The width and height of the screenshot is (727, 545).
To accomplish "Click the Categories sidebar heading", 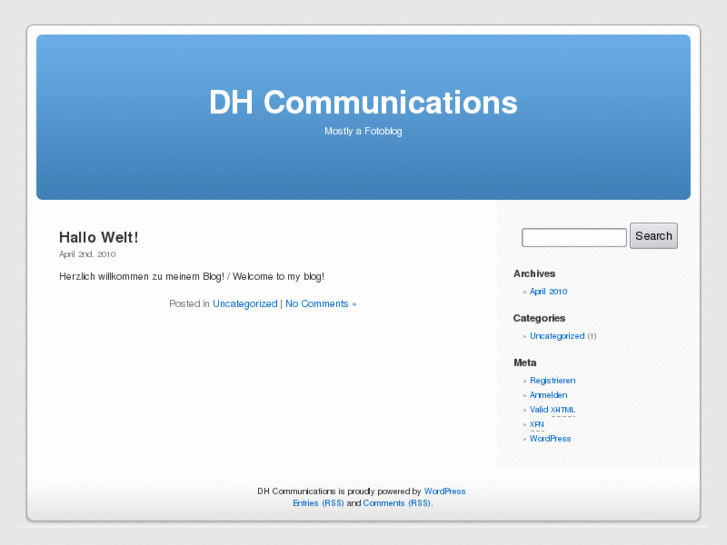I will pos(539,318).
